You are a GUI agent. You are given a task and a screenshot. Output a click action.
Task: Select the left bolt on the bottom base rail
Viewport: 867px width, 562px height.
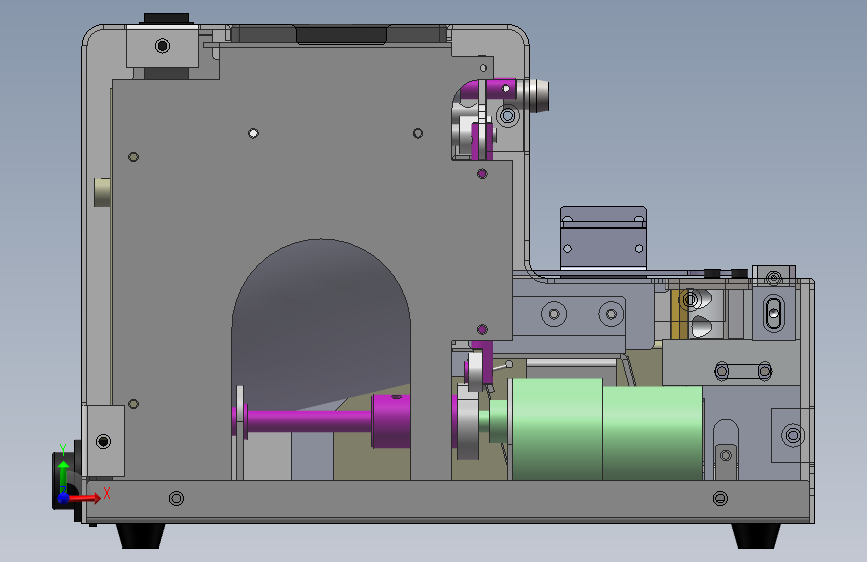pos(176,498)
